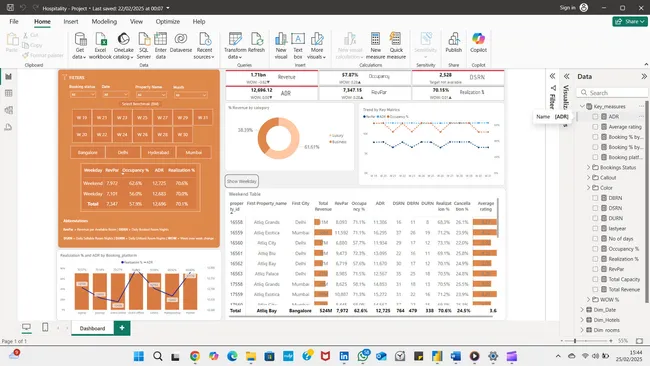Adjust the zoom level slider
Screen dimensions: 650x366
click(x=575, y=341)
